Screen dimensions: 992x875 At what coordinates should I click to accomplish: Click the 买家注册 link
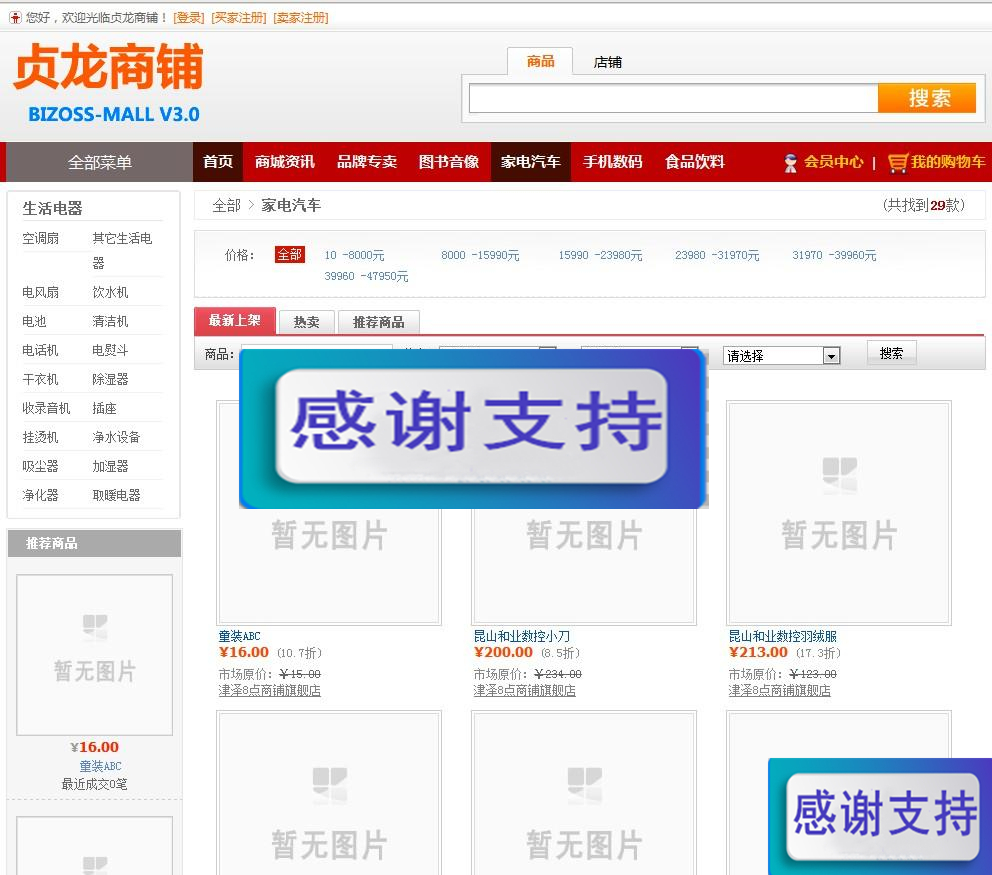(239, 18)
